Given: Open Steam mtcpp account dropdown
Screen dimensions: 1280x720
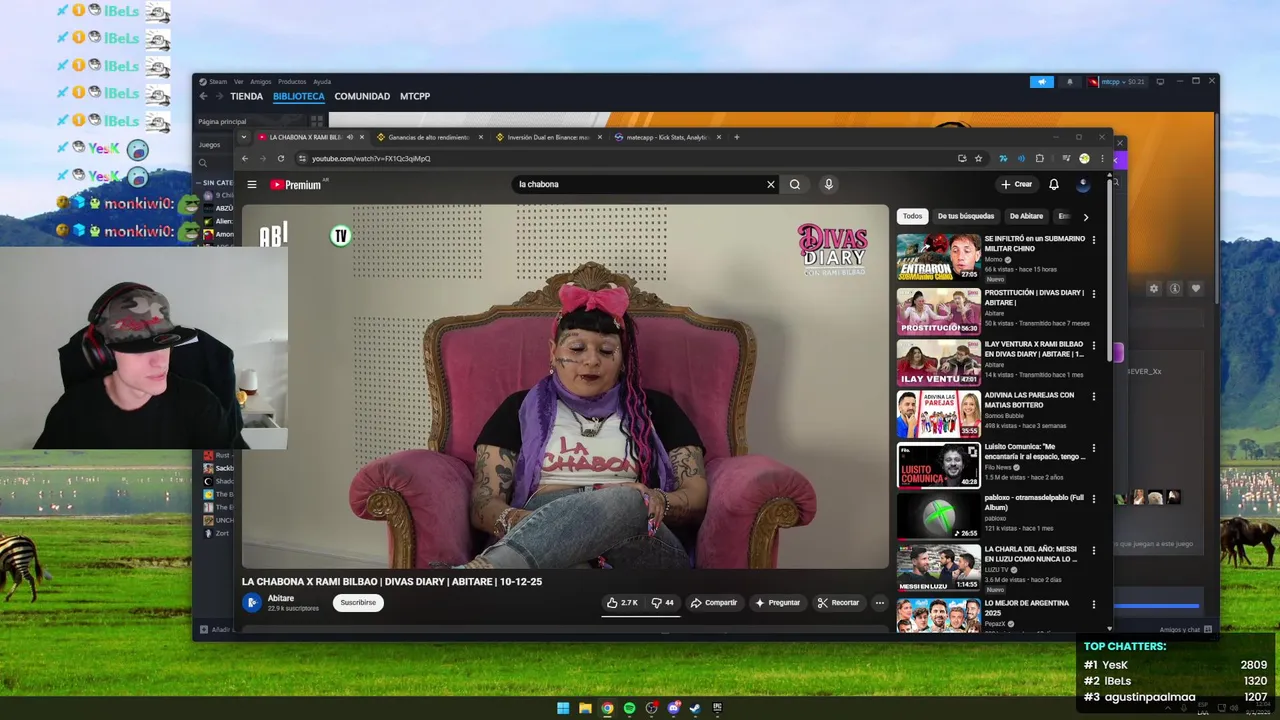Looking at the screenshot, I should [x=1116, y=82].
